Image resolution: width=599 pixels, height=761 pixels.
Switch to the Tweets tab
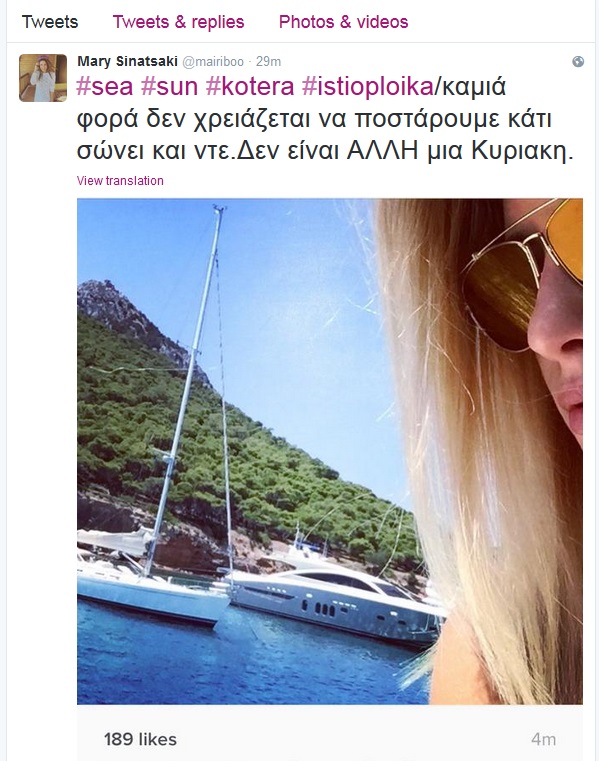(x=50, y=22)
